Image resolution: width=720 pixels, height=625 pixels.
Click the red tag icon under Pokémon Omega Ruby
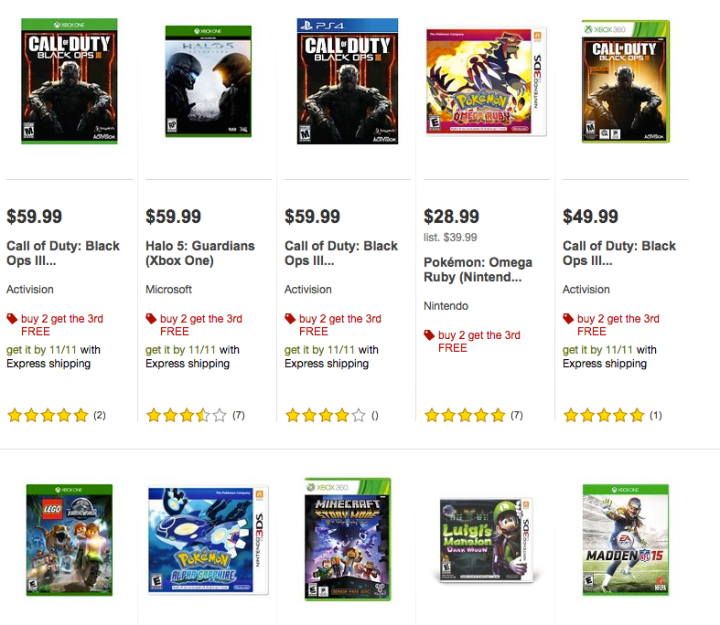[429, 335]
